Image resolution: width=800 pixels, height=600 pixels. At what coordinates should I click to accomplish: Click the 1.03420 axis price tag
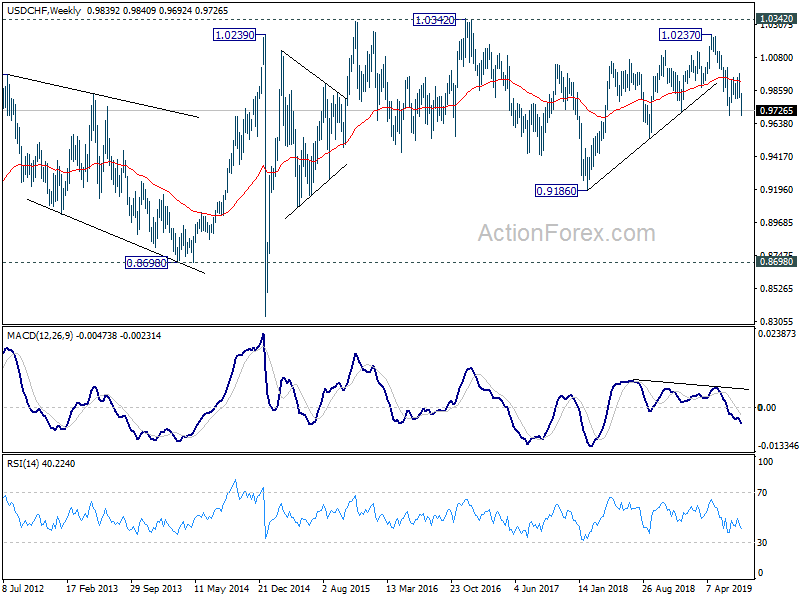pyautogui.click(x=777, y=19)
